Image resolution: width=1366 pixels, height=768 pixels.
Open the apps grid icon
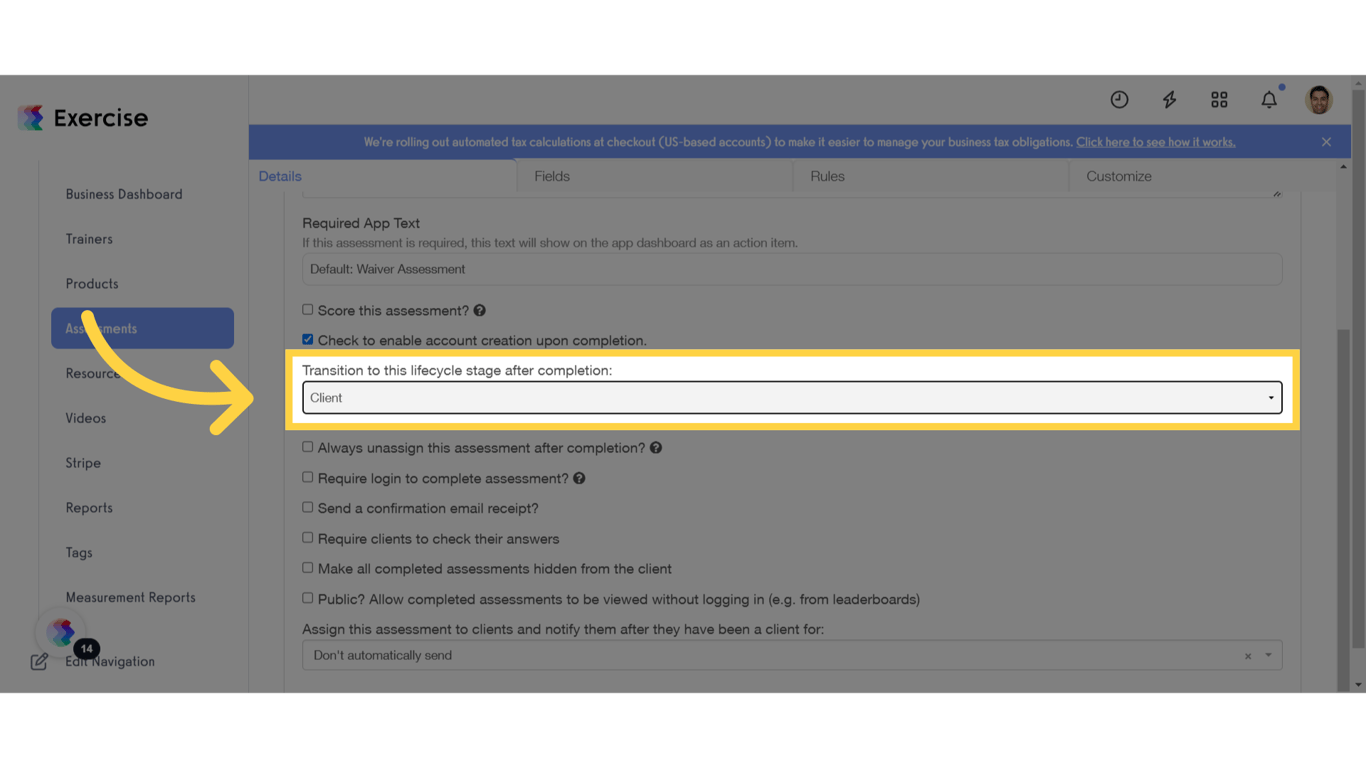click(x=1219, y=99)
